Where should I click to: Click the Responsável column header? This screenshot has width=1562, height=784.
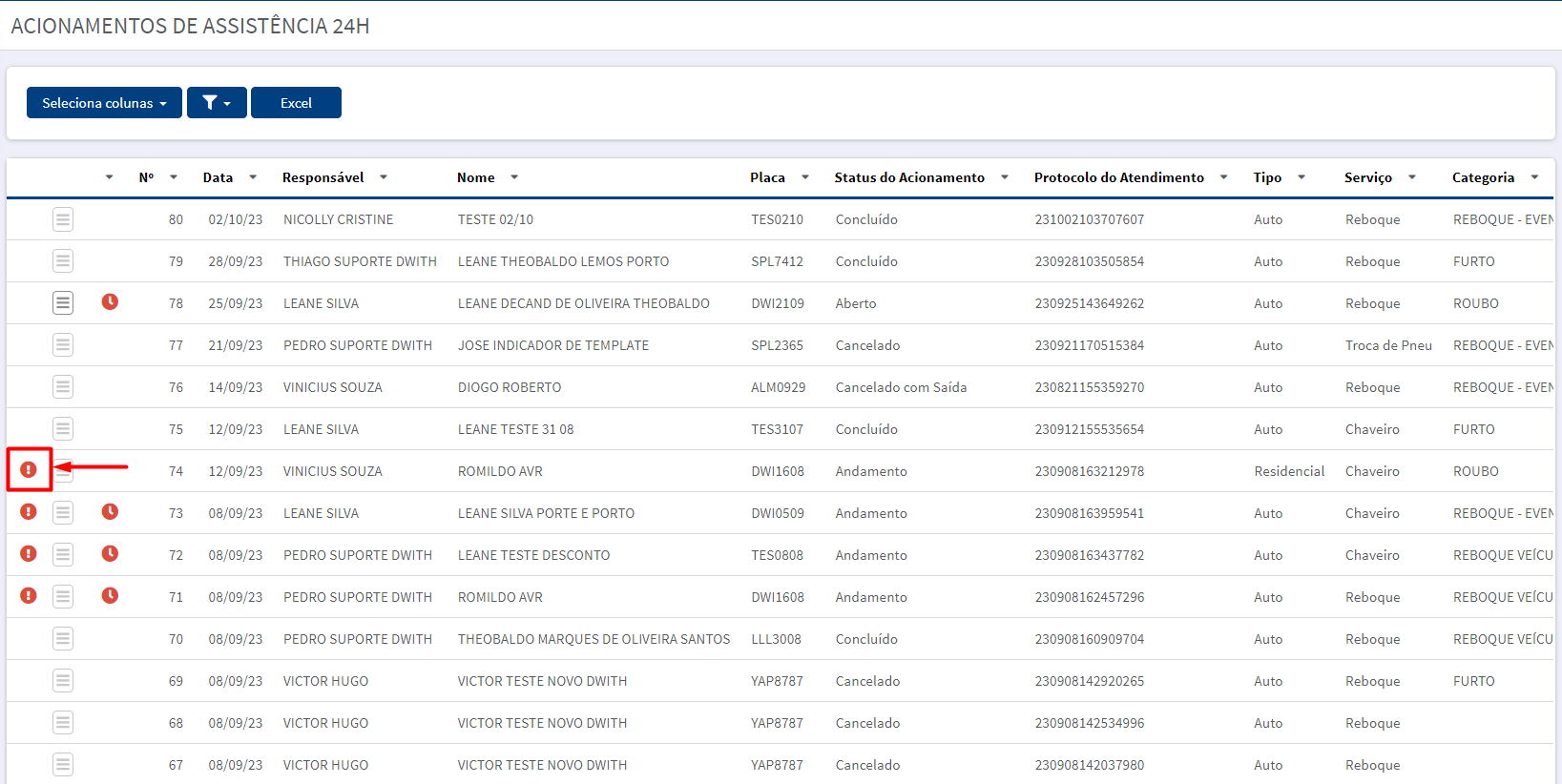click(x=323, y=177)
